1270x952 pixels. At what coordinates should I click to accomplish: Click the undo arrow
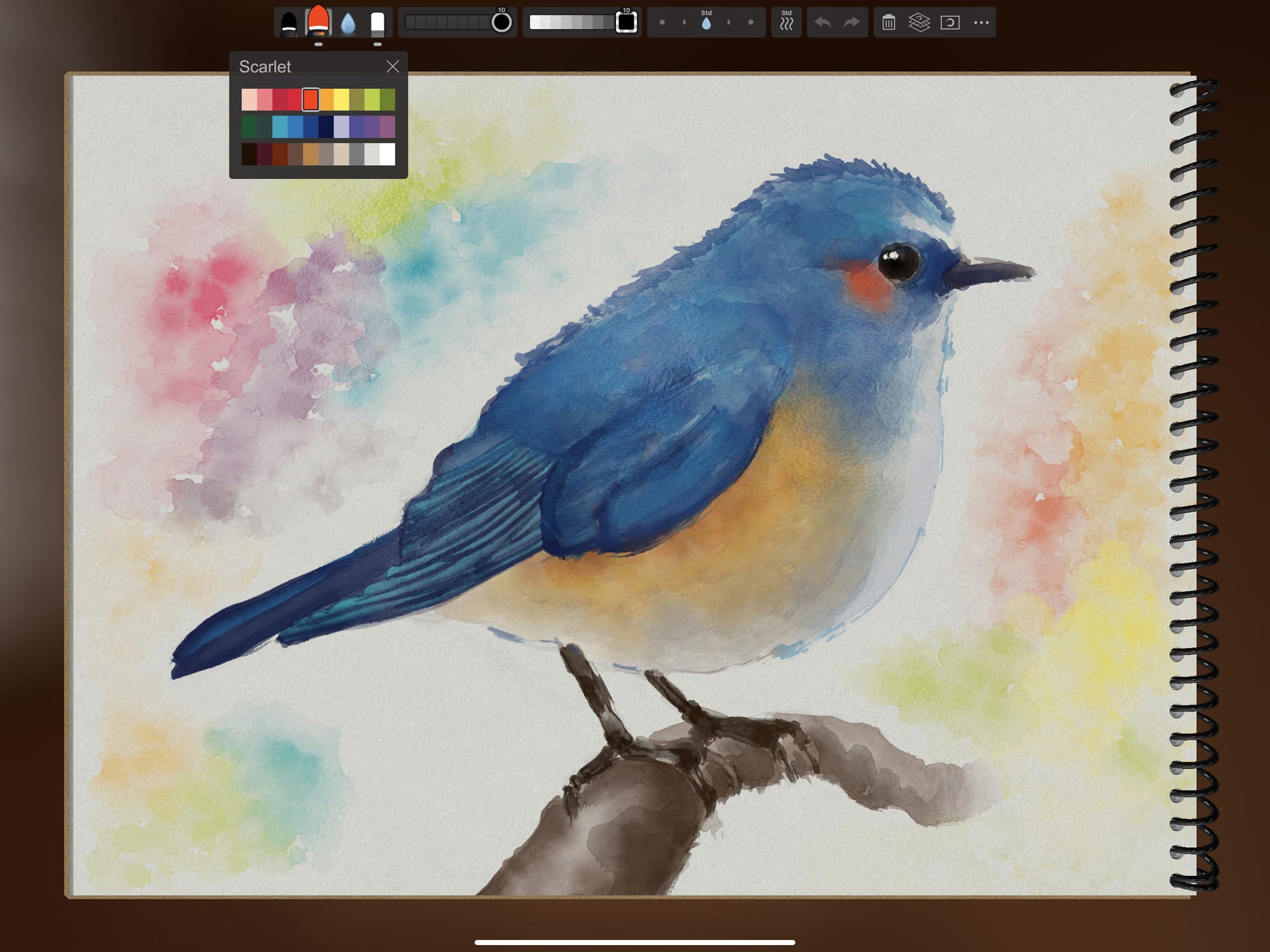822,23
